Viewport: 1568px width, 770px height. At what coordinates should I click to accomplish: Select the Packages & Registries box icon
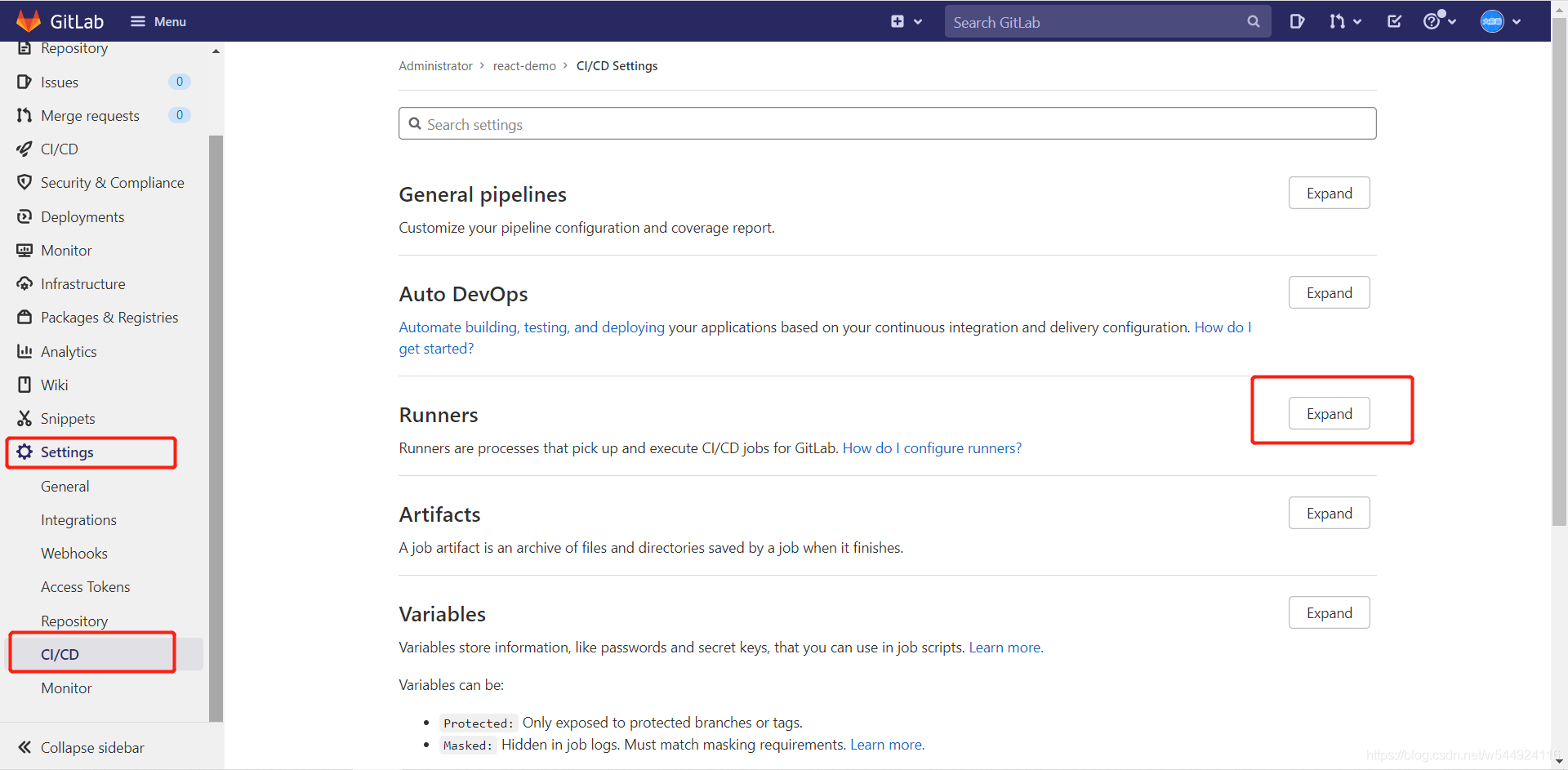point(24,317)
